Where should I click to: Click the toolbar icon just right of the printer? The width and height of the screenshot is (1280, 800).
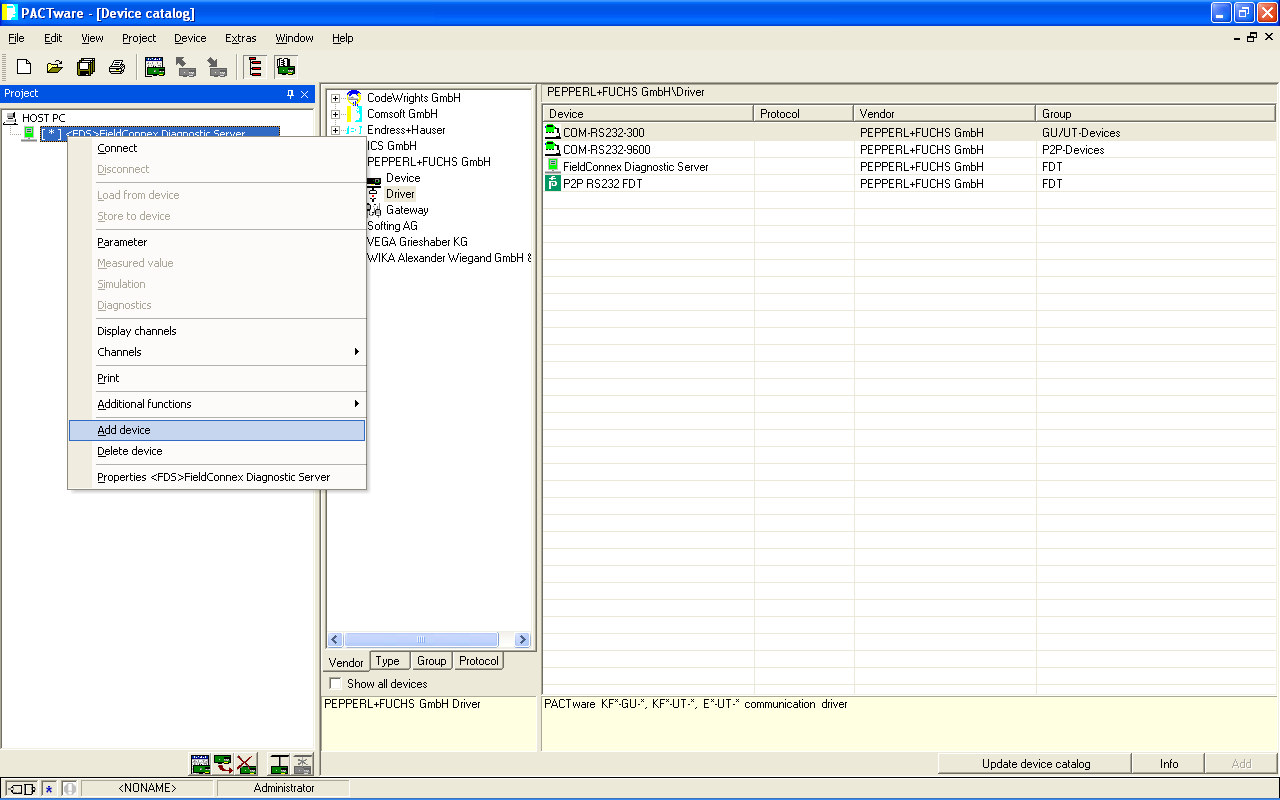pos(155,67)
